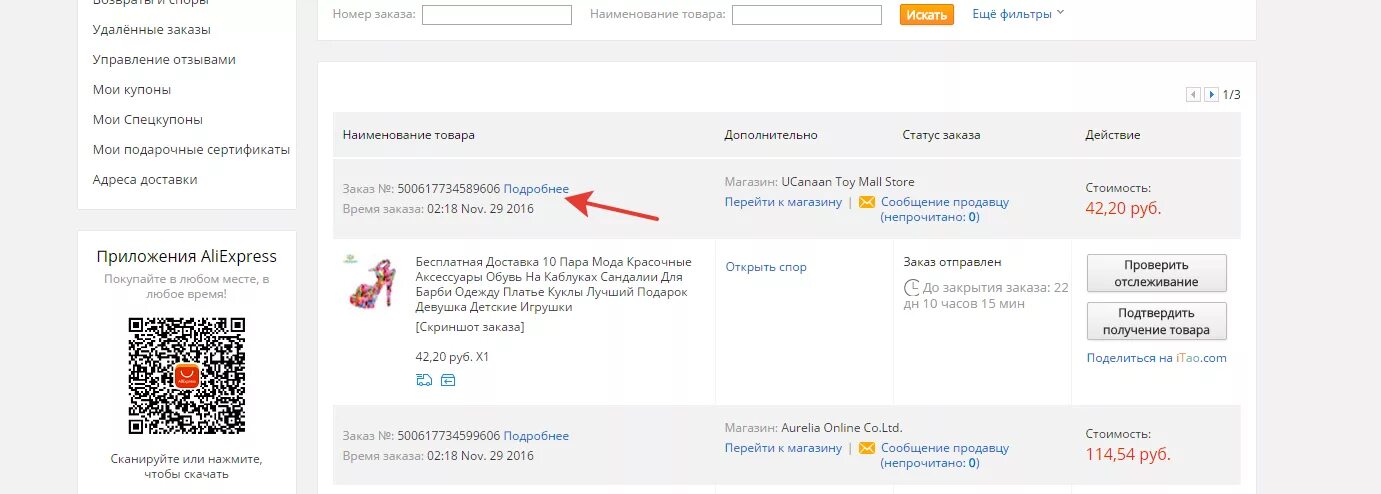Focus the "Наименование товара" search field
The image size is (1381, 494).
(x=807, y=15)
